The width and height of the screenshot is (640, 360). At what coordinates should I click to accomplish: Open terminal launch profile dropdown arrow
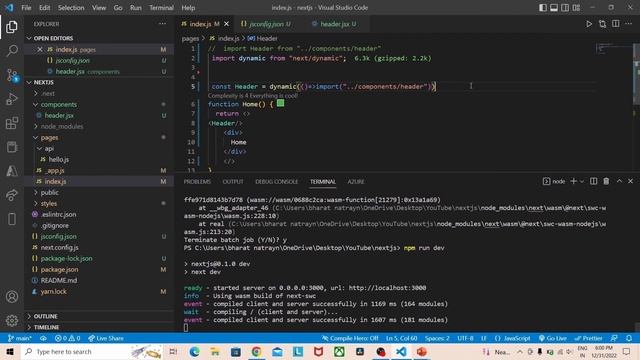(x=582, y=181)
